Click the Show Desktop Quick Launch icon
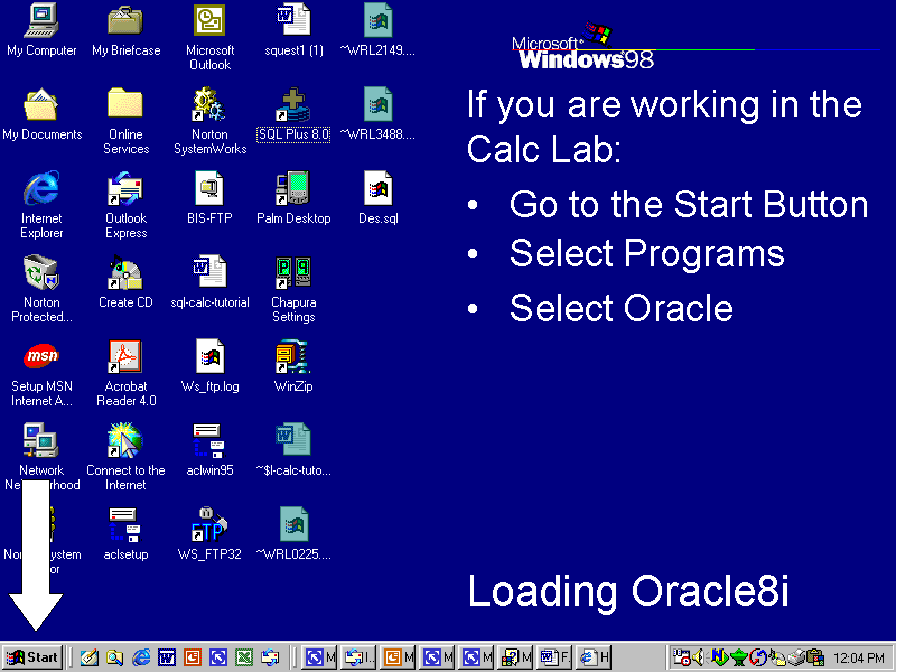Screen dimensions: 897x672 [89, 658]
